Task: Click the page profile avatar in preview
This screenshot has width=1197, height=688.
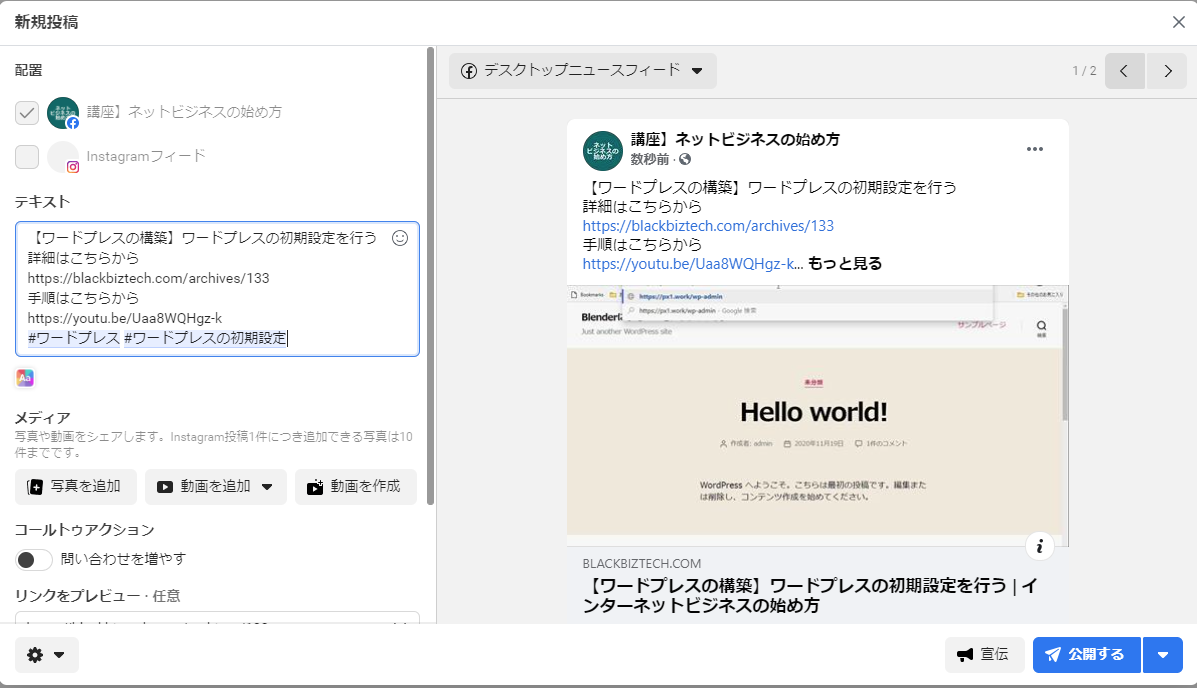Action: 603,150
